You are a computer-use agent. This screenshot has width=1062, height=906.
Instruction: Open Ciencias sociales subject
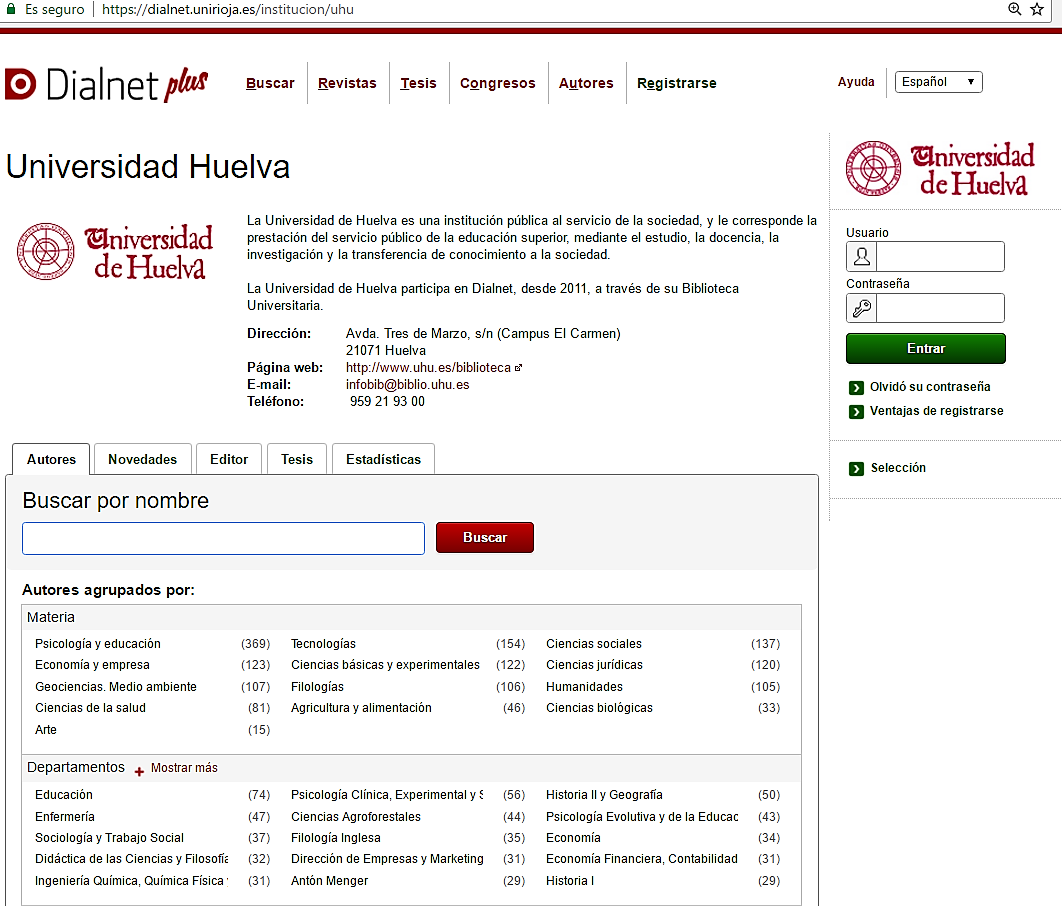coord(593,644)
